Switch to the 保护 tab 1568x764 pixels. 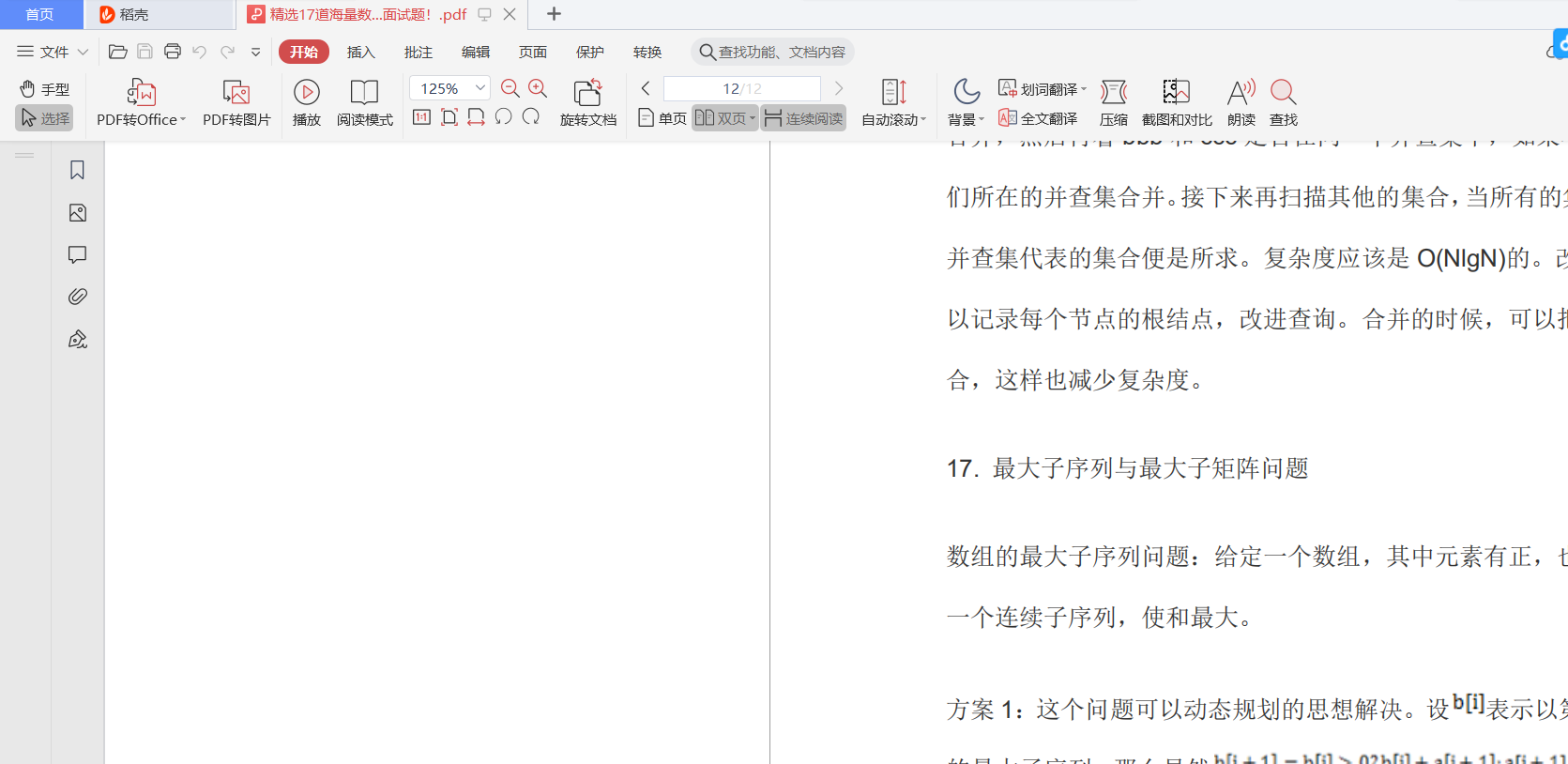(x=590, y=52)
